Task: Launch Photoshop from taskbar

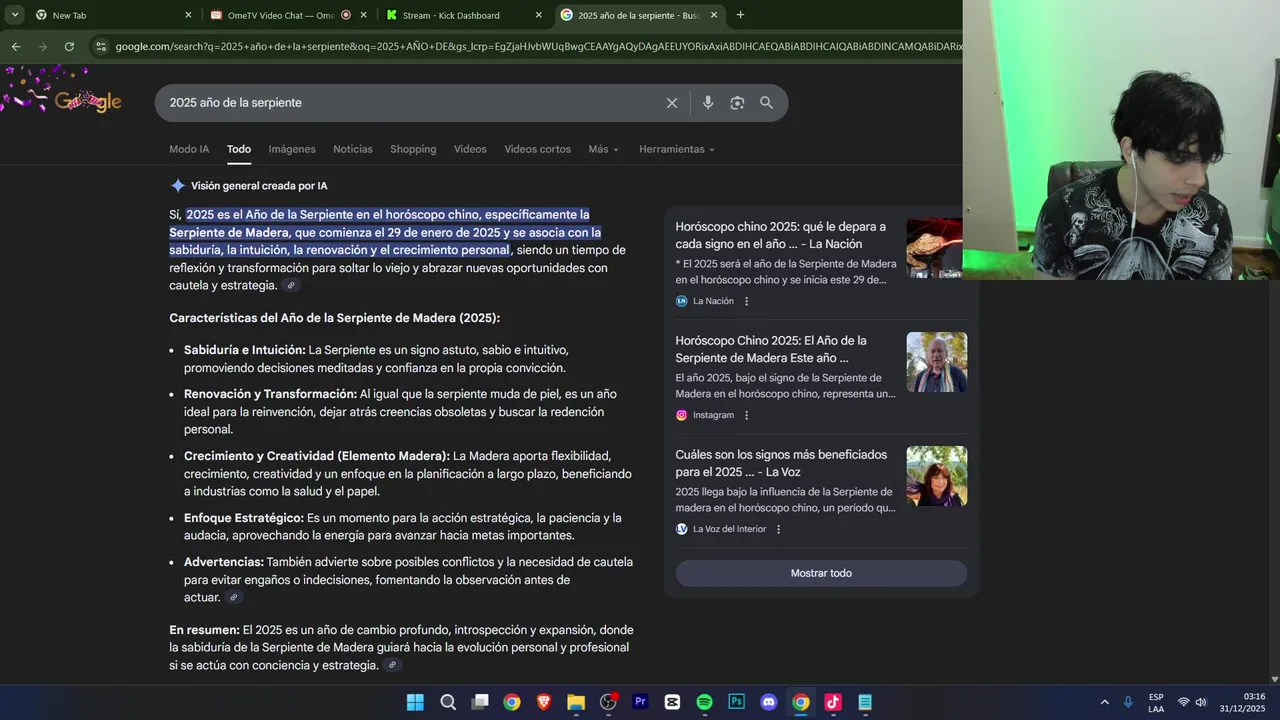Action: (736, 702)
